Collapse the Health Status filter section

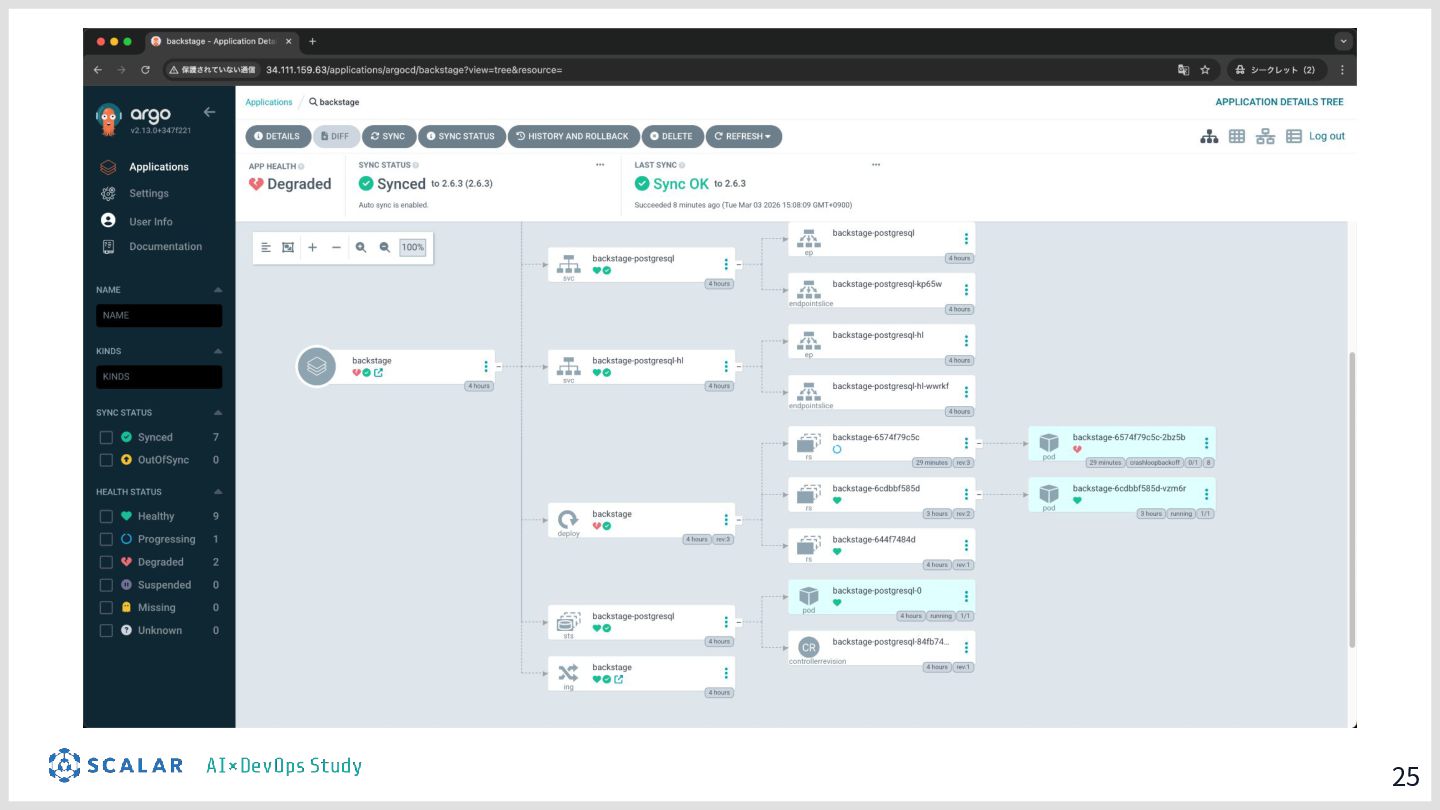(x=217, y=492)
